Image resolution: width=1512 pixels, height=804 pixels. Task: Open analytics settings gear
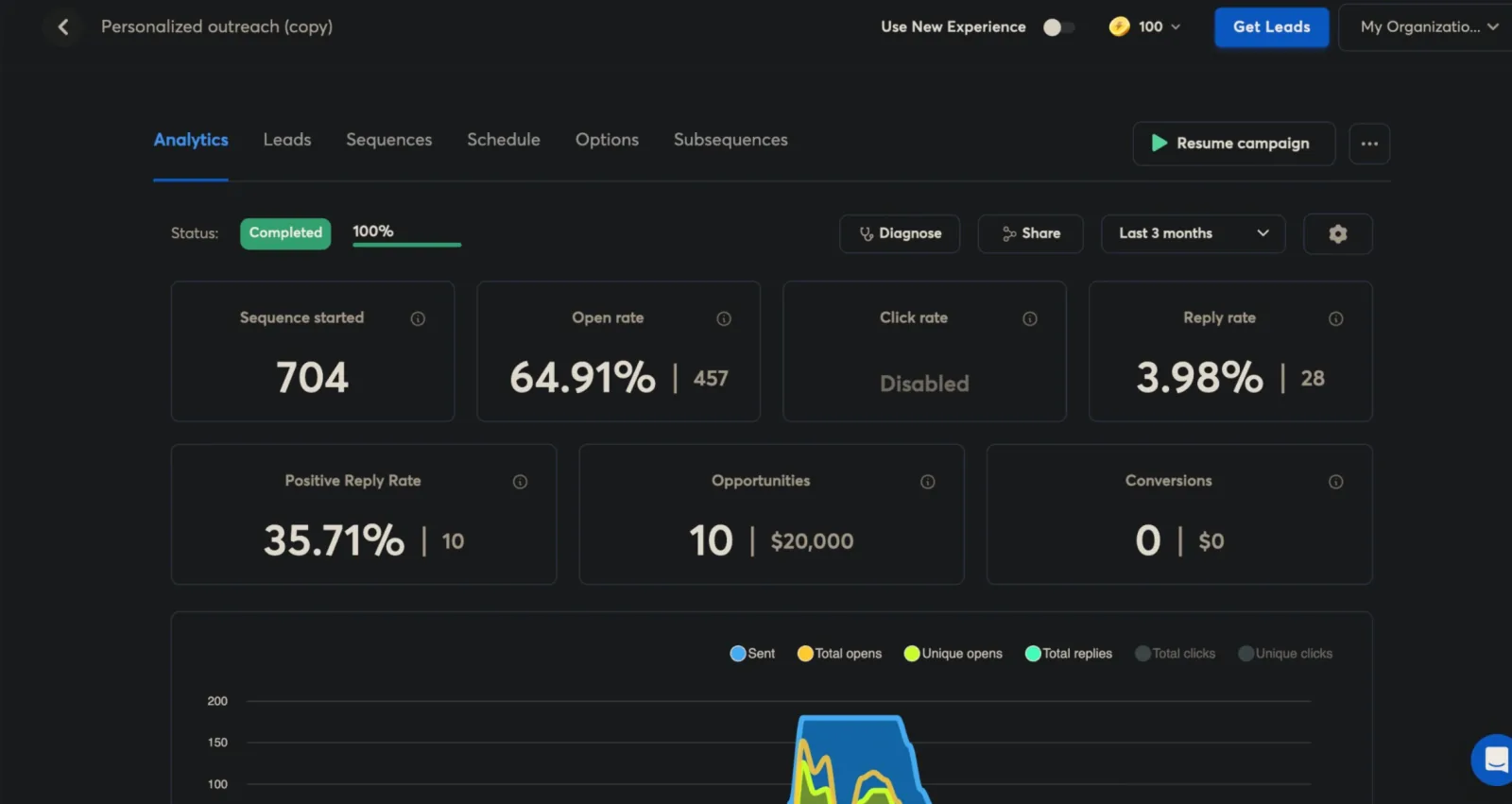click(x=1337, y=233)
